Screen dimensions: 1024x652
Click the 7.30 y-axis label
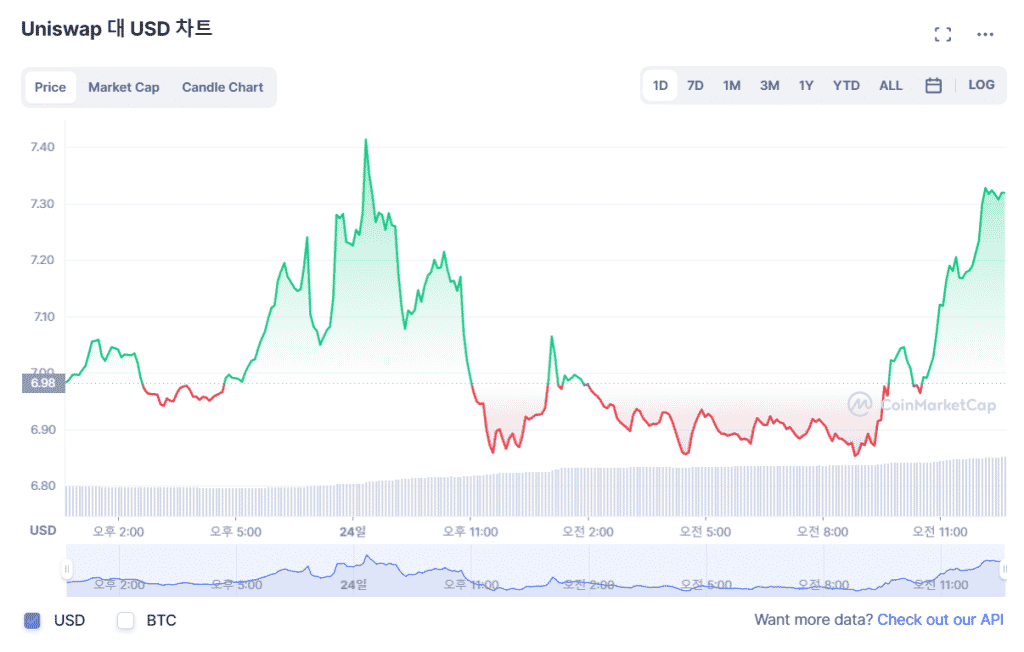[42, 204]
